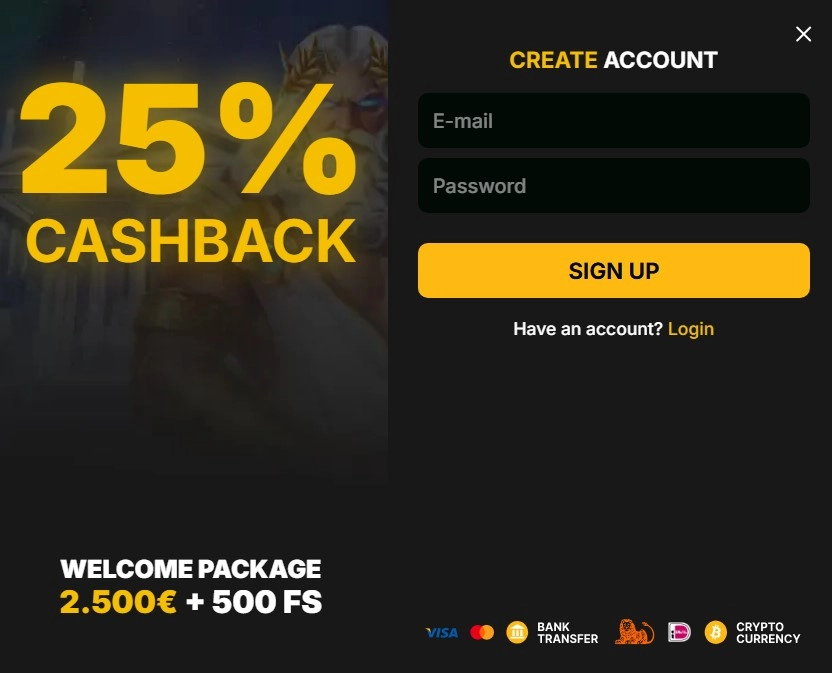Focus the E-mail input field
Viewport: 832px width, 673px height.
[613, 120]
